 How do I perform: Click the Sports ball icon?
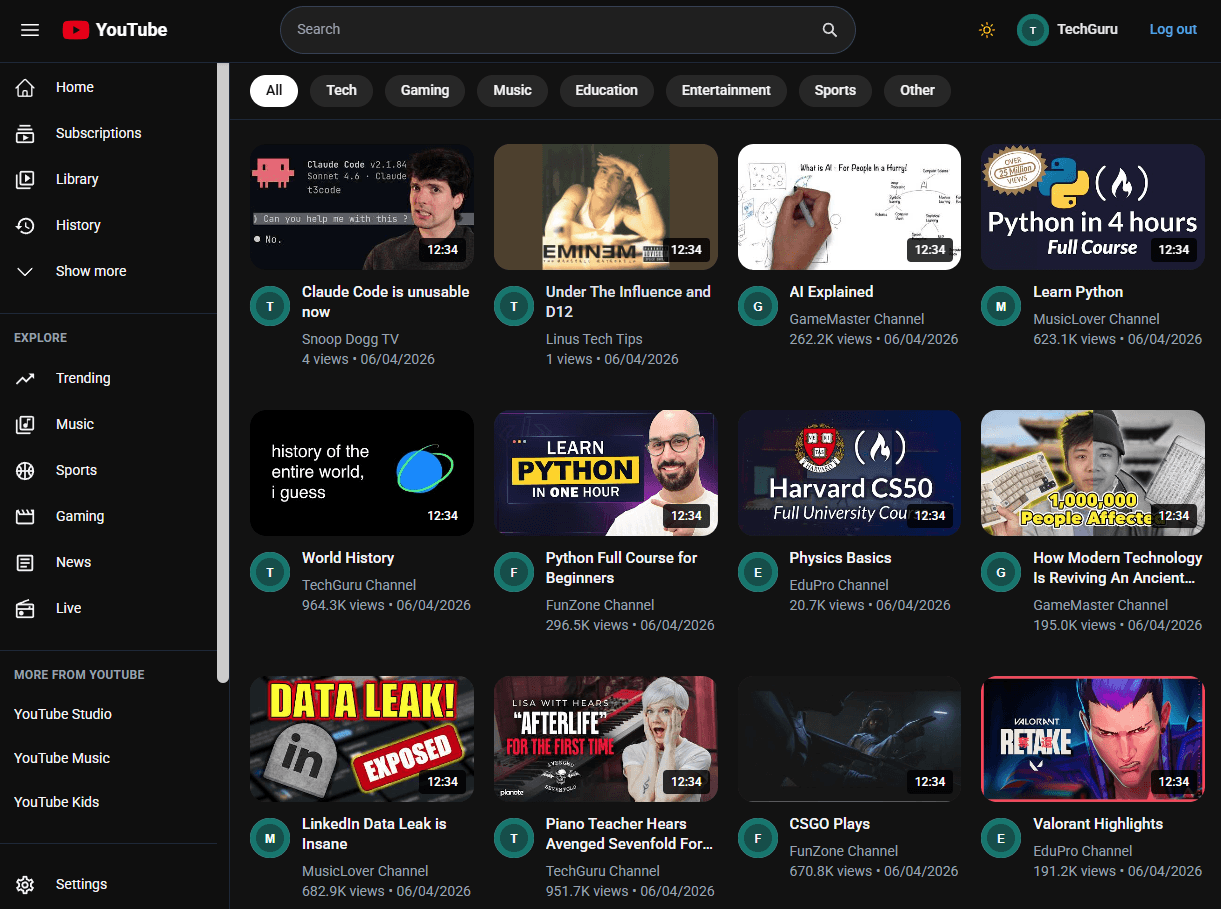(26, 470)
